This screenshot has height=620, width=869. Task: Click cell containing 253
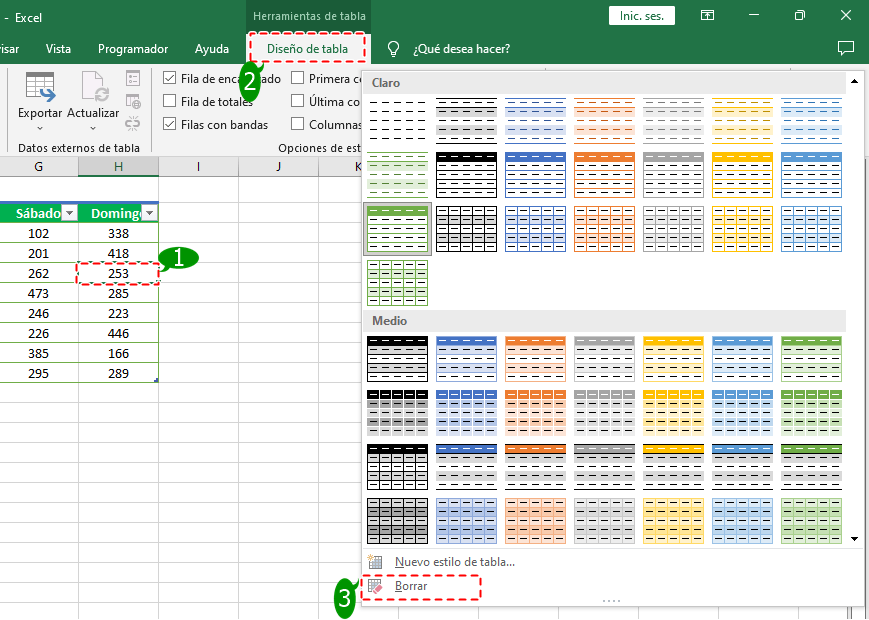tap(119, 273)
